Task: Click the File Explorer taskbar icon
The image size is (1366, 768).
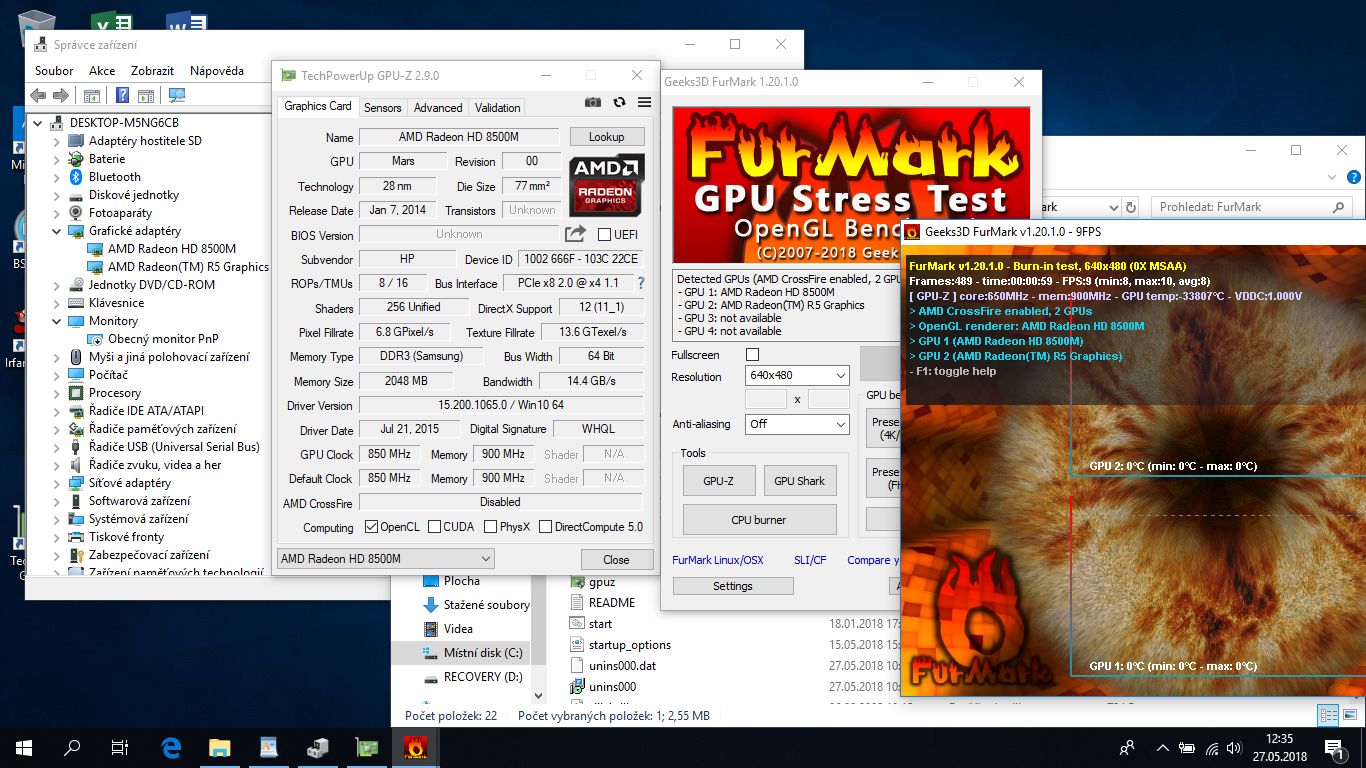Action: (x=219, y=747)
